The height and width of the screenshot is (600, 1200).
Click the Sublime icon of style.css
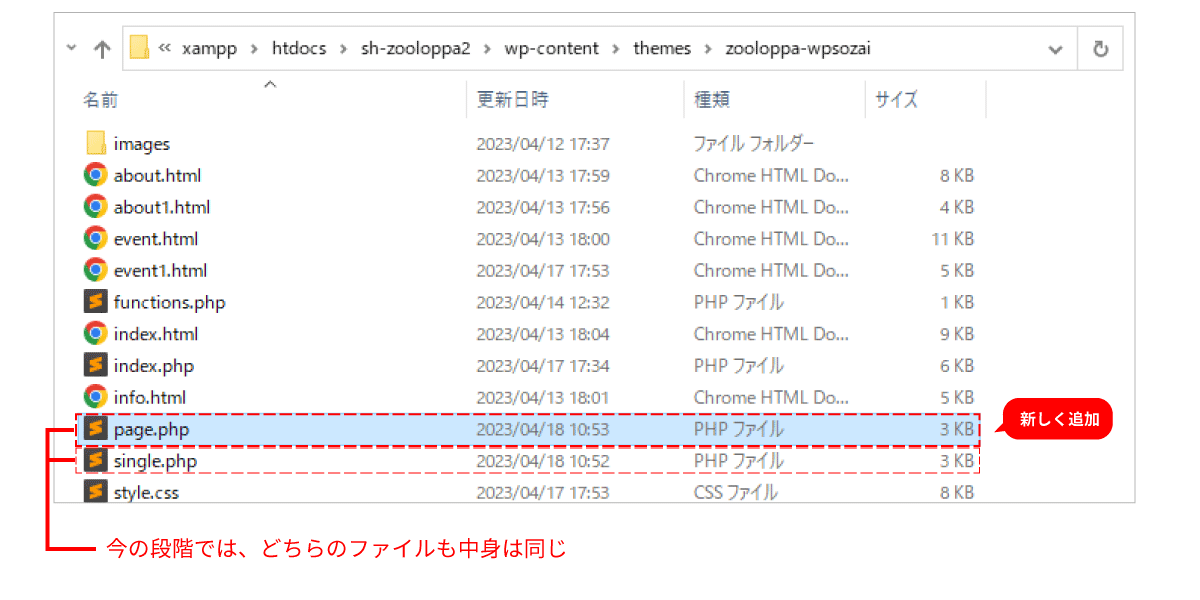pos(96,491)
